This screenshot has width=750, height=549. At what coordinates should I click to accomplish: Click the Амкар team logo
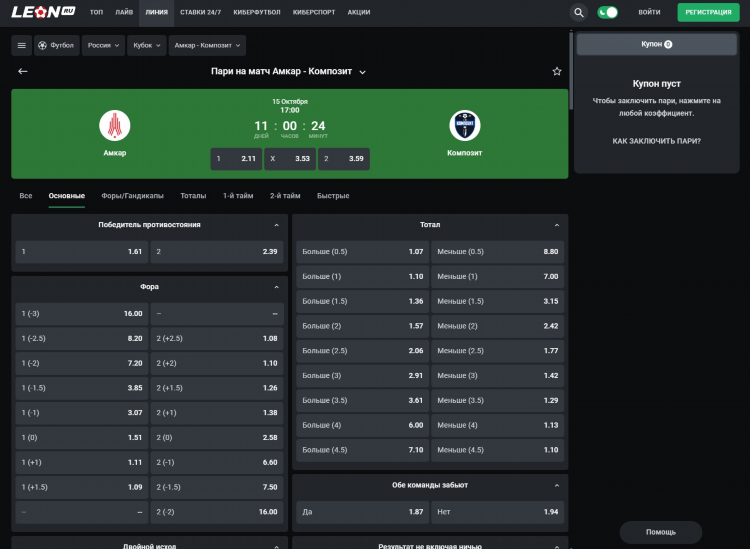115,125
